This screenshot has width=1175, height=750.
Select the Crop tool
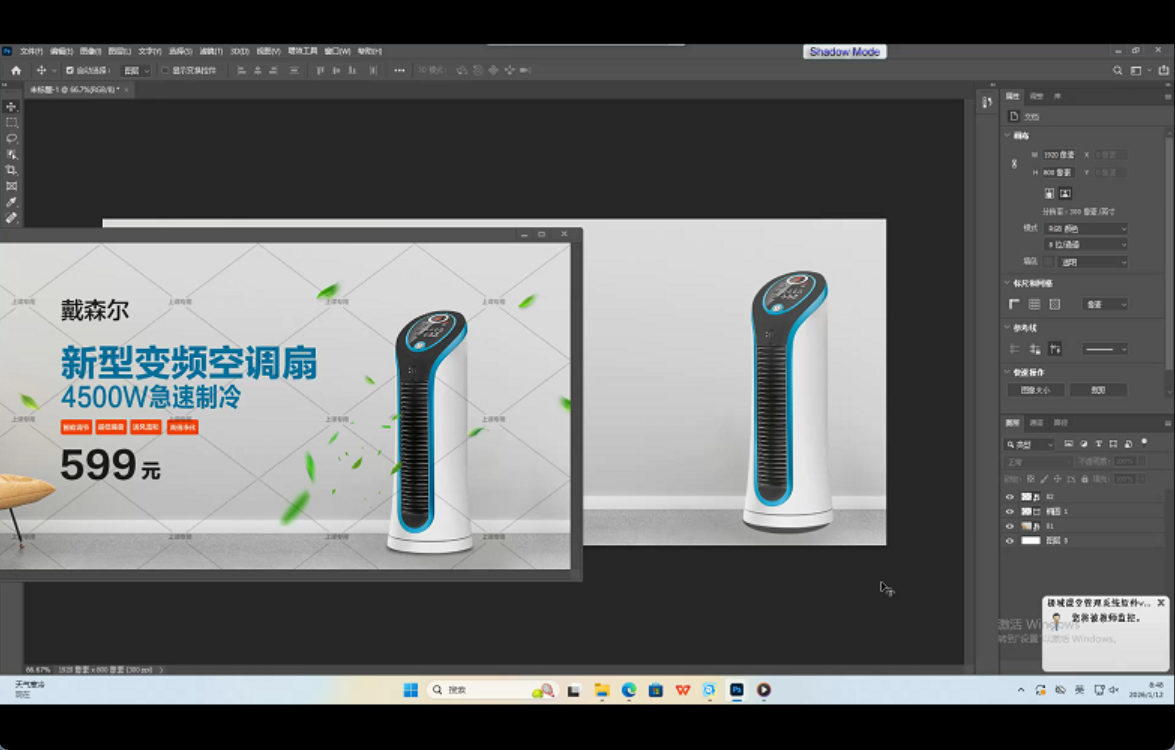point(12,171)
